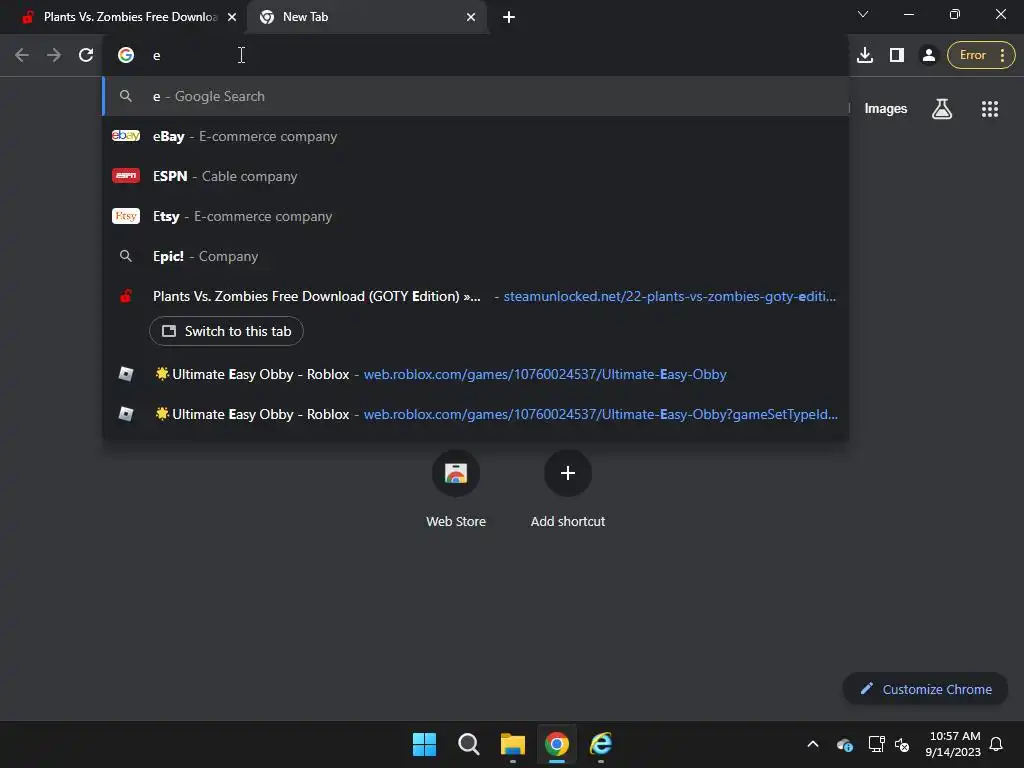Switch to the New Tab tab
The width and height of the screenshot is (1024, 768).
tap(366, 17)
